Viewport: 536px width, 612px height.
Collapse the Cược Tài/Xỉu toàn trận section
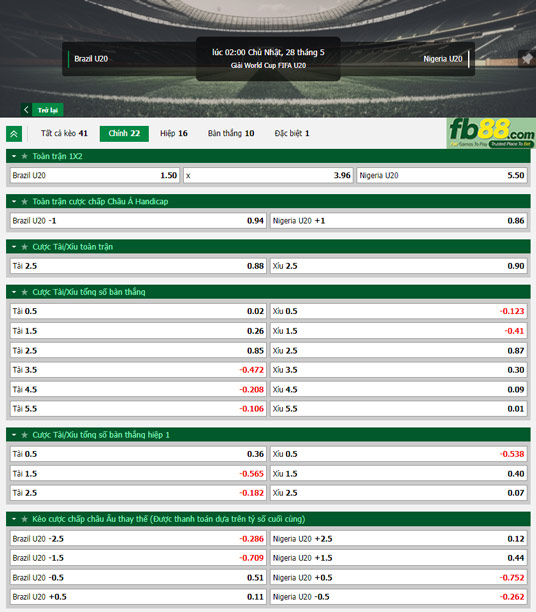(x=14, y=247)
